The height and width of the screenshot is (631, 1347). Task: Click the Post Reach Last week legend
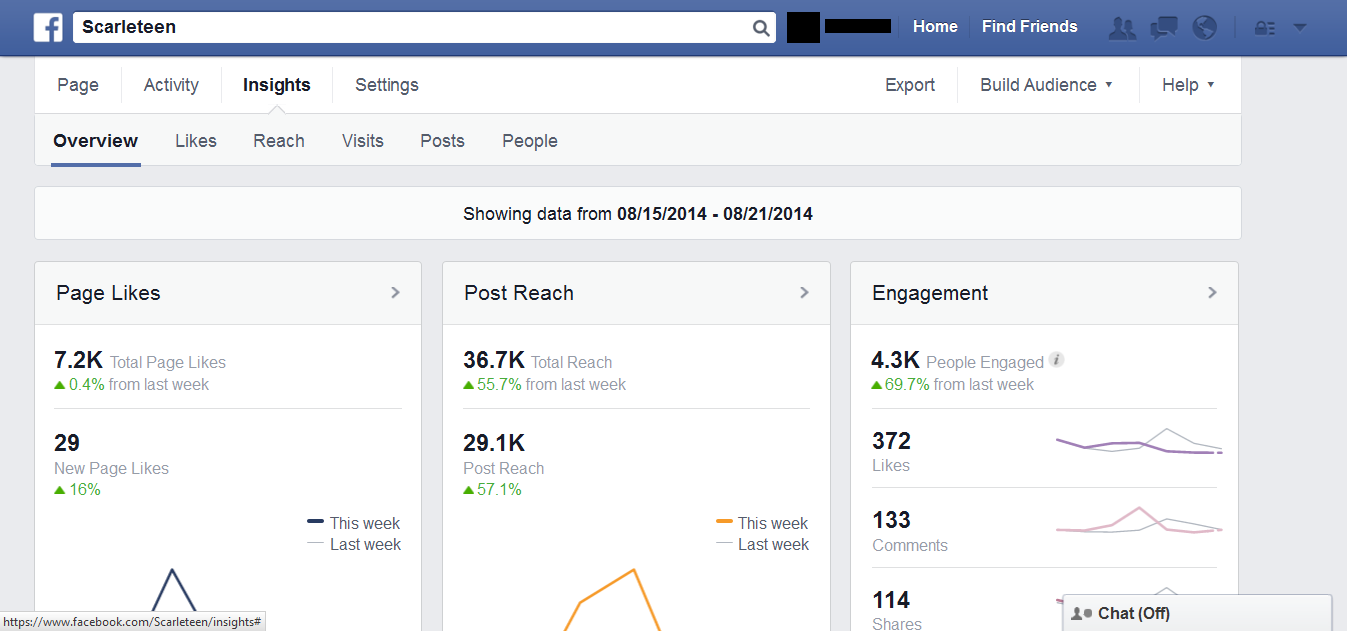(x=762, y=544)
